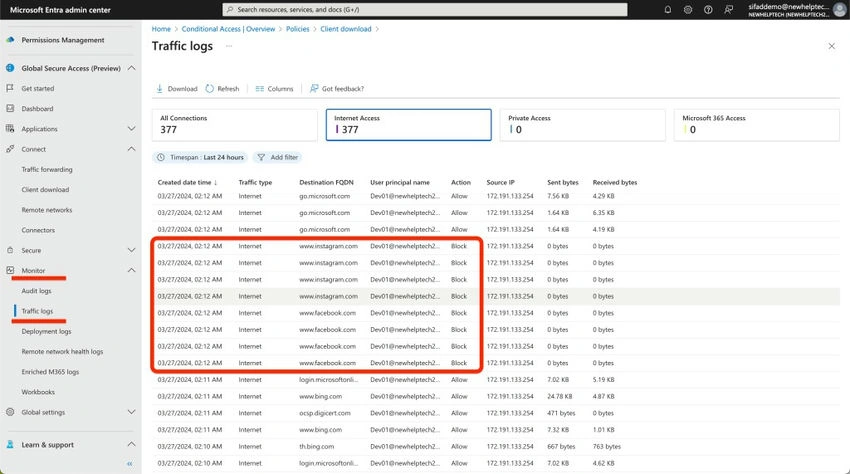
Task: Click the Got feedback? icon
Action: 313,88
